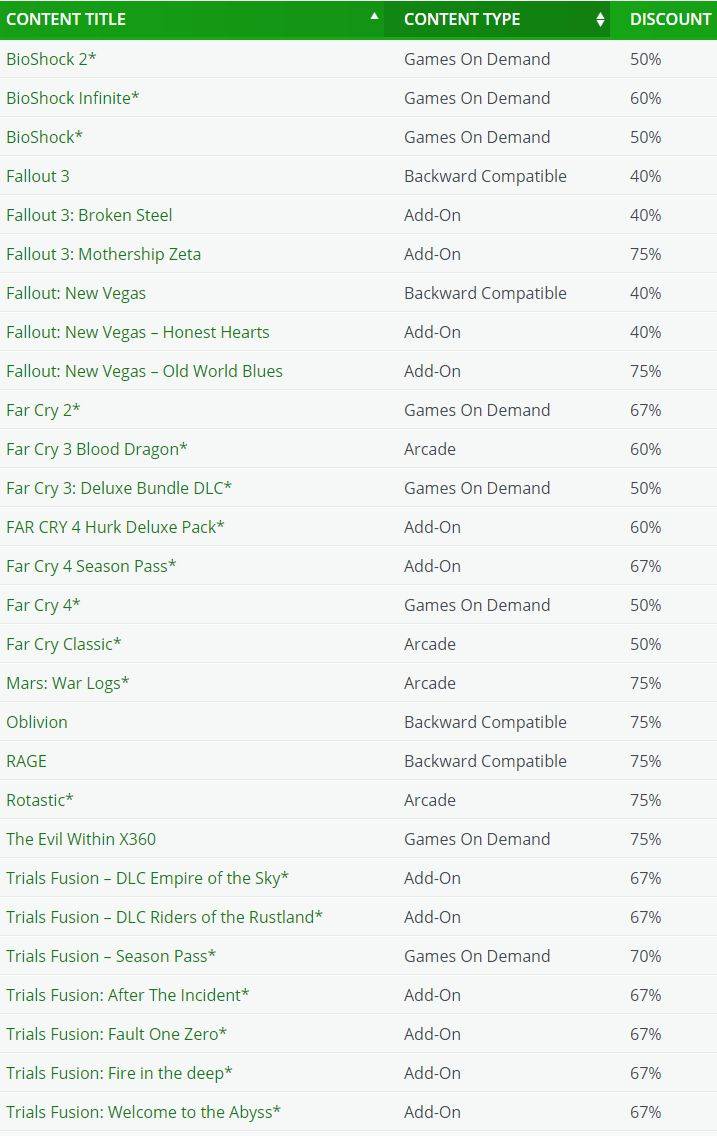This screenshot has height=1136, width=717.
Task: Click the Content Title sort arrow icon
Action: point(374,15)
